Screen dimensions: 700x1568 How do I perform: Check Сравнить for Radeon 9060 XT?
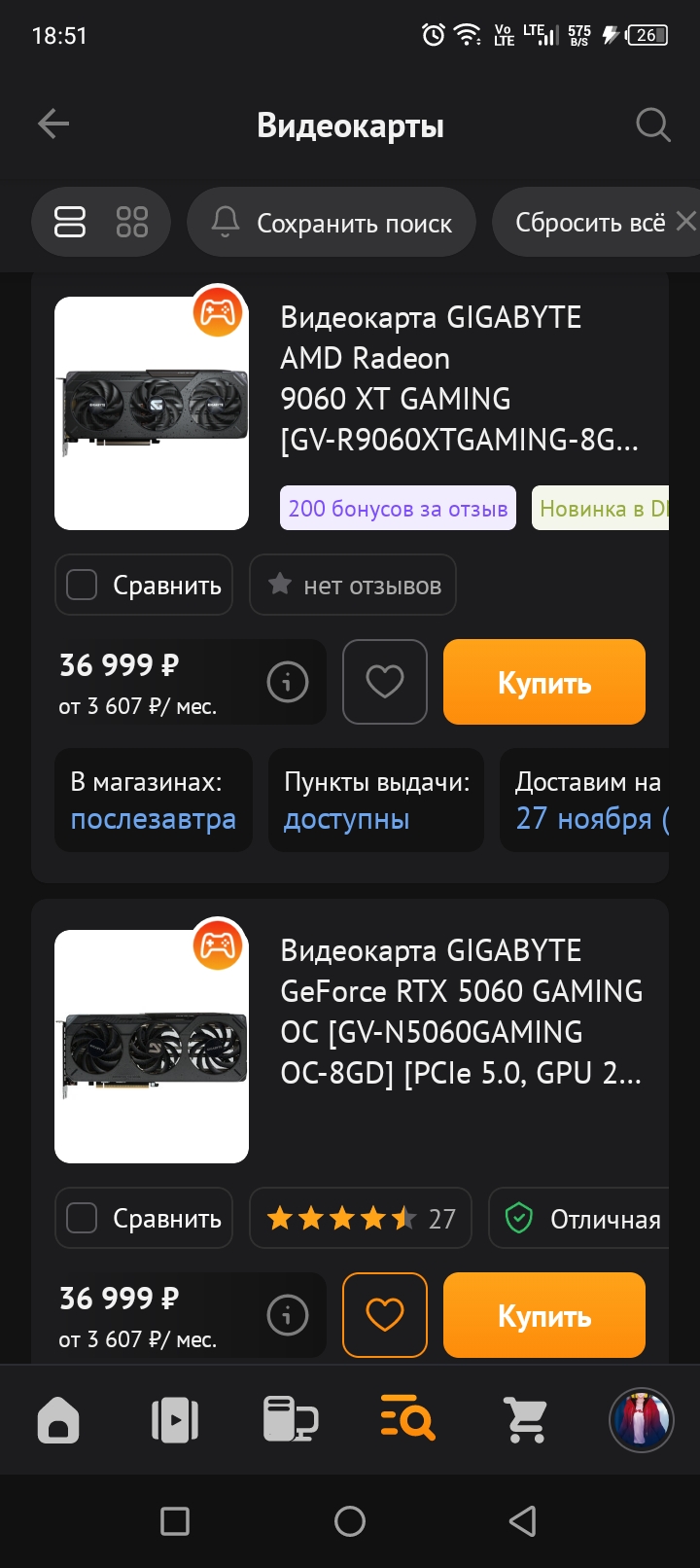[x=144, y=585]
